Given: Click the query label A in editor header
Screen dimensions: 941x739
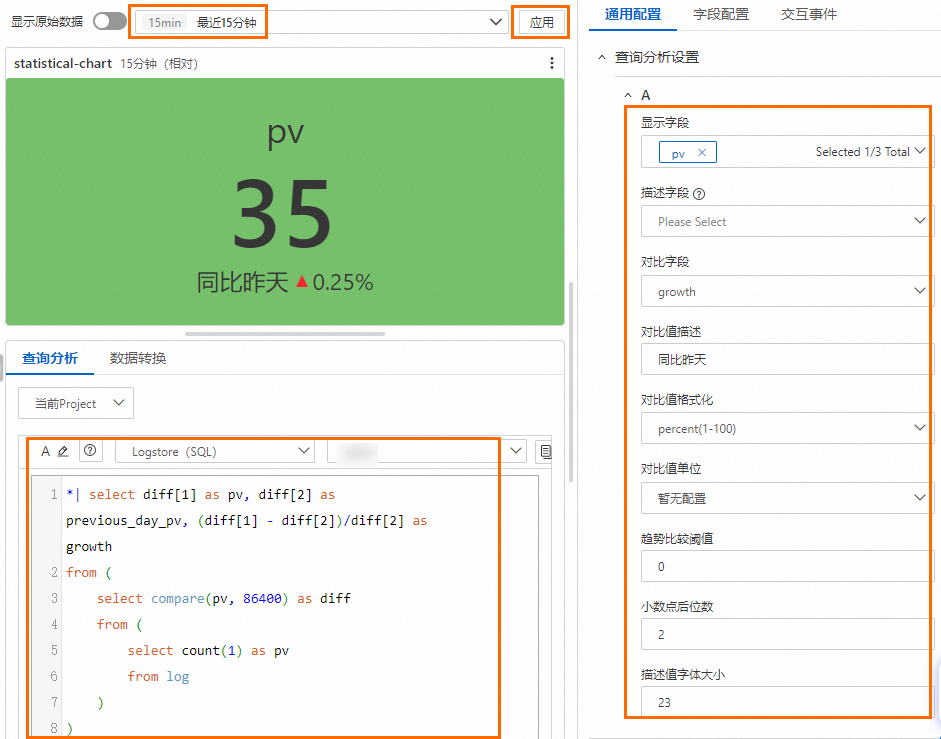Looking at the screenshot, I should coord(45,451).
